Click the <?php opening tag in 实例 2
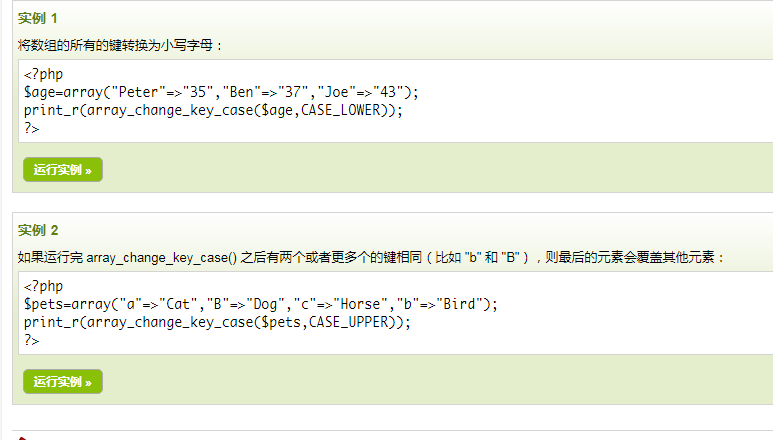This screenshot has width=773, height=440. [44, 286]
